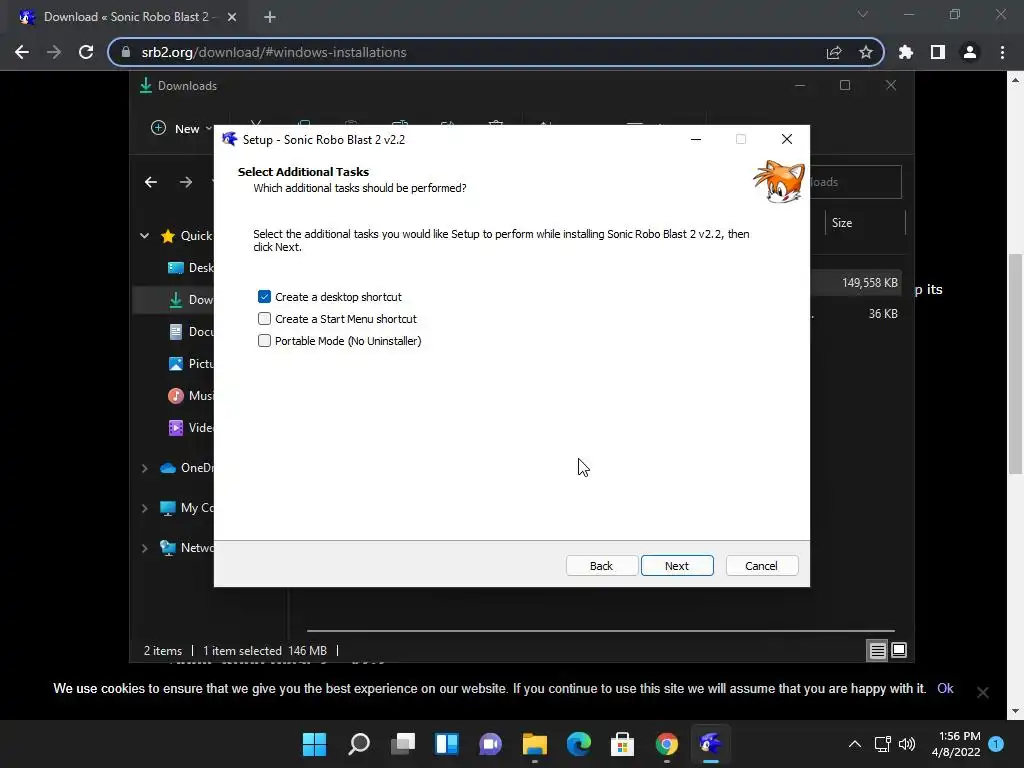Screen dimensions: 1024x768
Task: View site security lock icon
Action: point(126,52)
